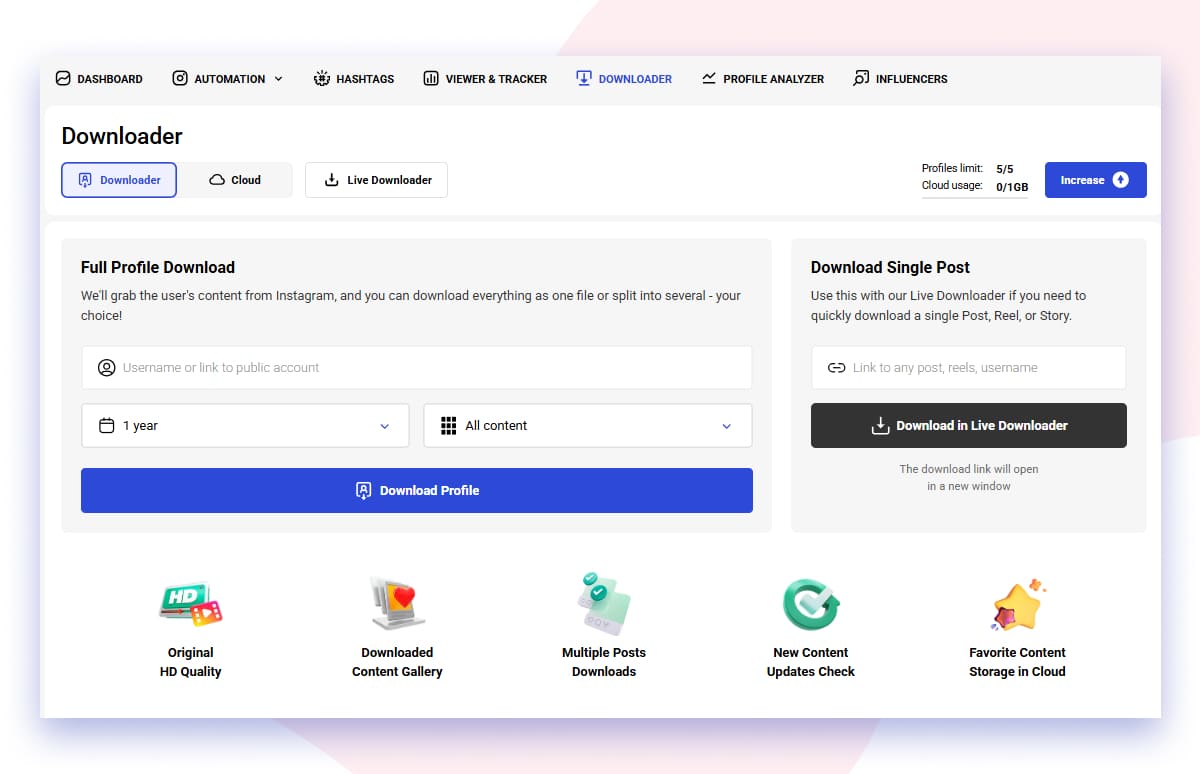Screen dimensions: 1200x774
Task: Select the Dashboard navigation item
Action: [99, 78]
